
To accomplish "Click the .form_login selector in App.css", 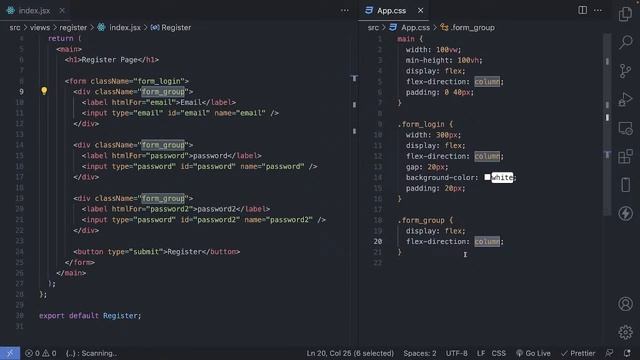I will point(421,124).
